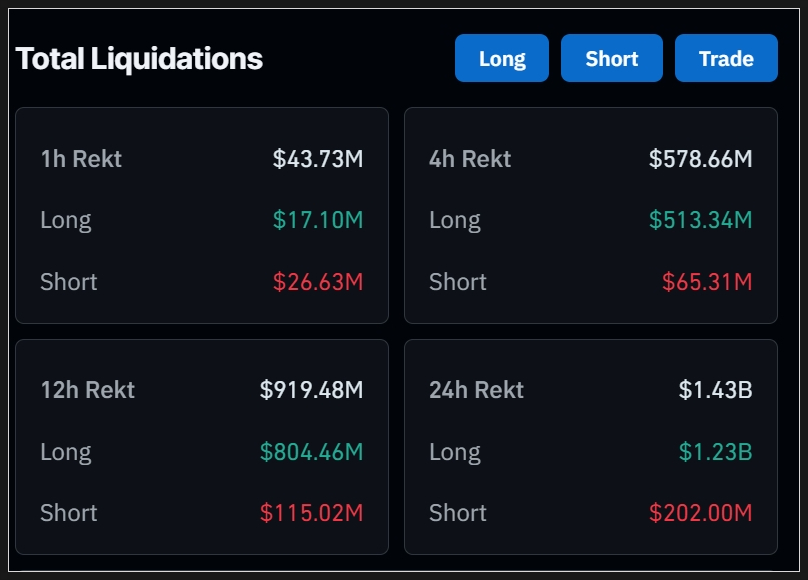The height and width of the screenshot is (580, 808).
Task: Click the 24h Rekt label
Action: [476, 390]
